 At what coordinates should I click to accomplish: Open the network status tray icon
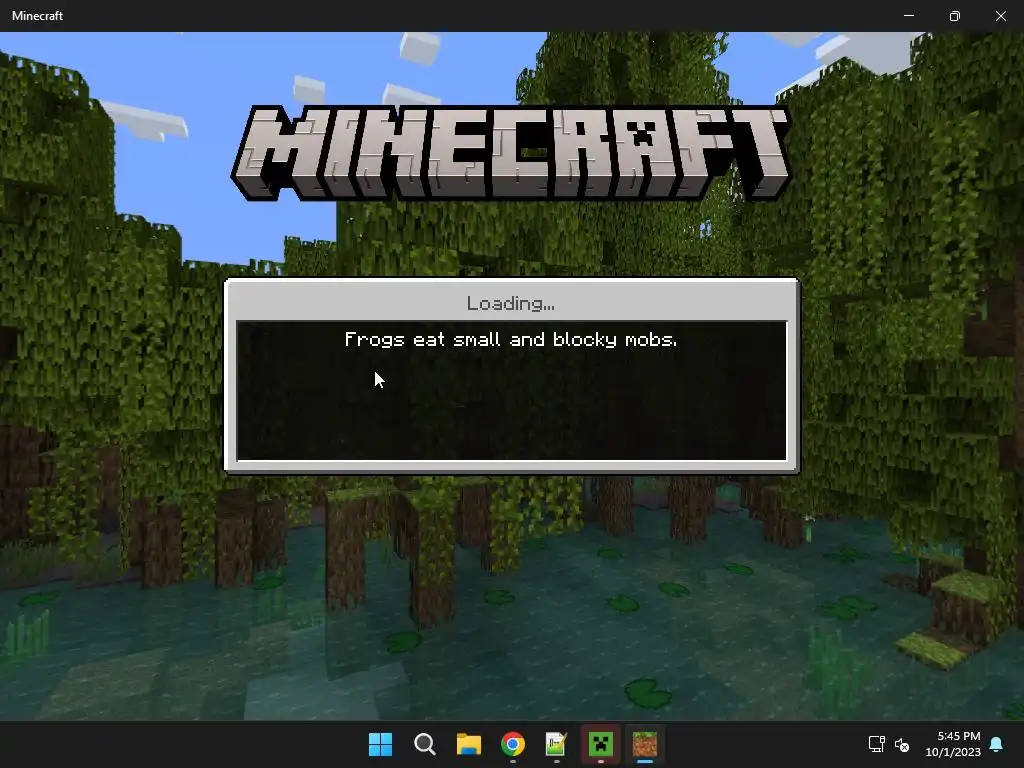(x=876, y=744)
